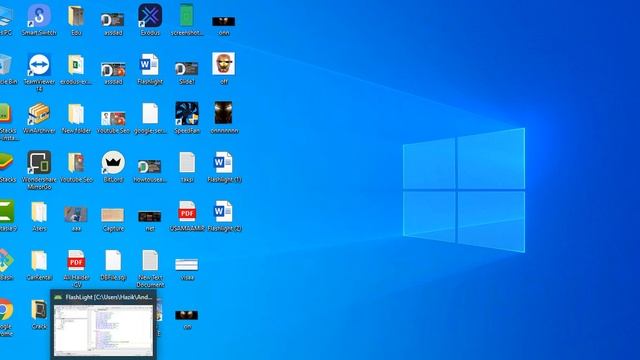Viewport: 640px width, 360px height.
Task: Select the DBFile.sql file
Action: (x=113, y=260)
